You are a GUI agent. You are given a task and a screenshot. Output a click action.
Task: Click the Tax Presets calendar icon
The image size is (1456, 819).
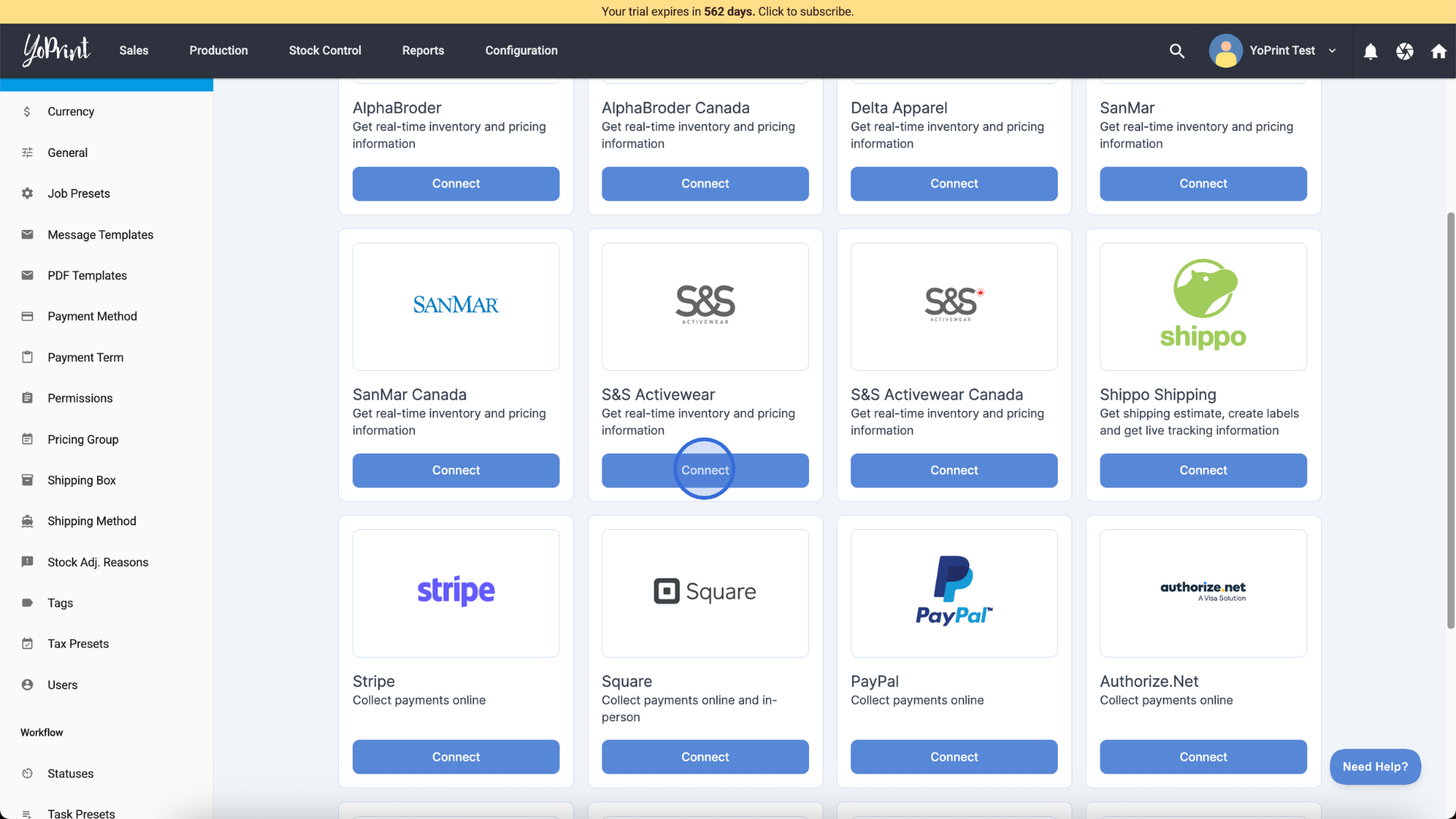(27, 644)
